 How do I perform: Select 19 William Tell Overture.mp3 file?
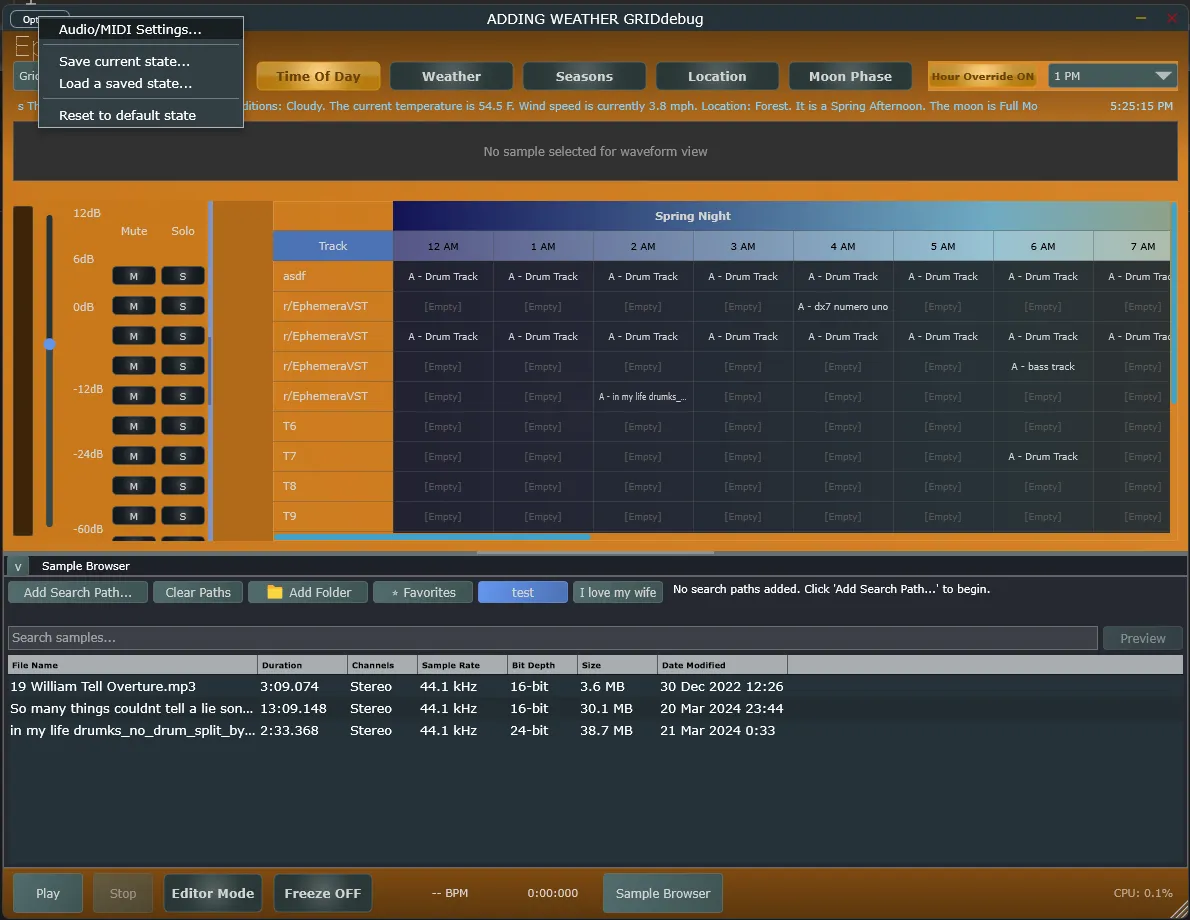coord(103,687)
